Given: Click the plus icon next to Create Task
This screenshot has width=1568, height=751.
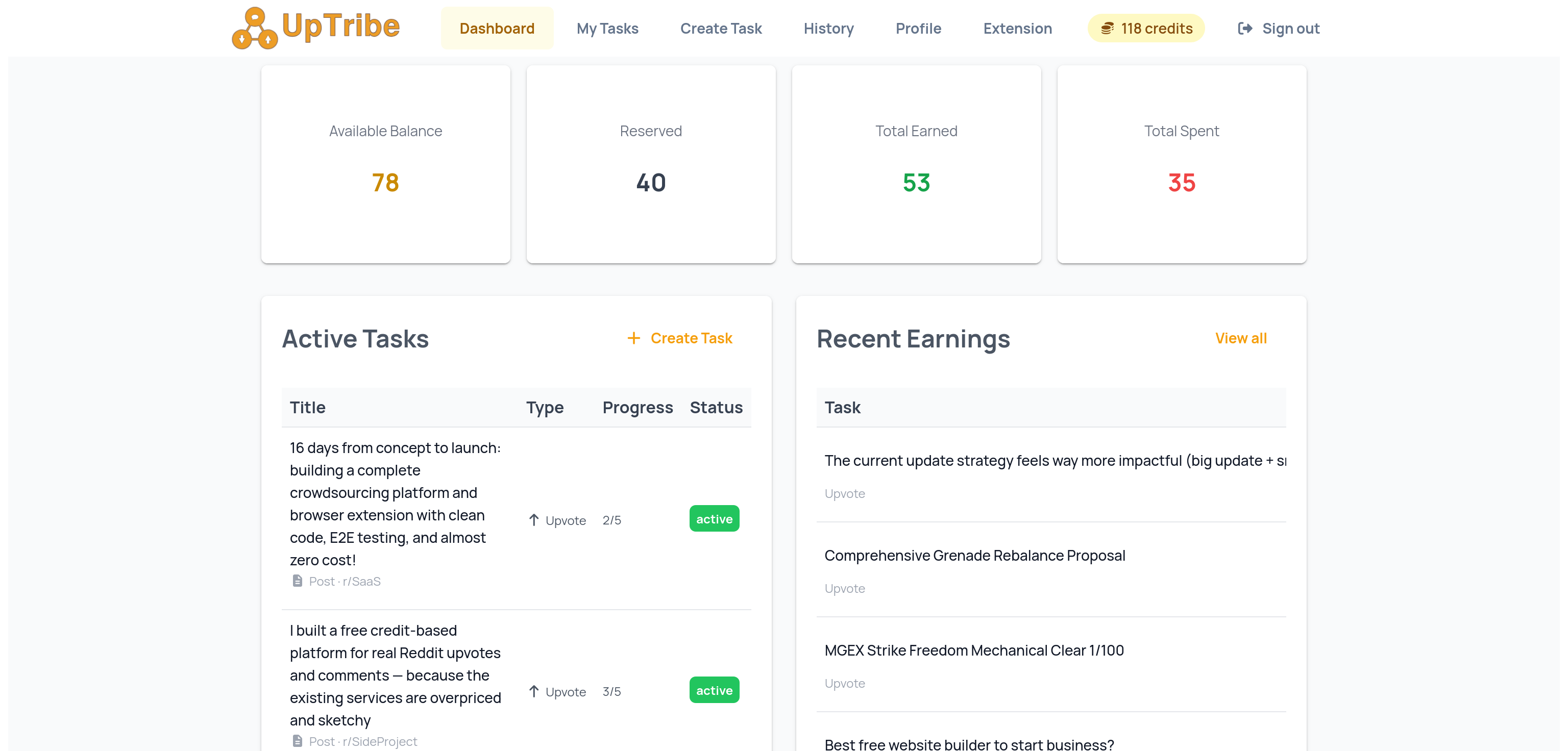Looking at the screenshot, I should pos(633,338).
